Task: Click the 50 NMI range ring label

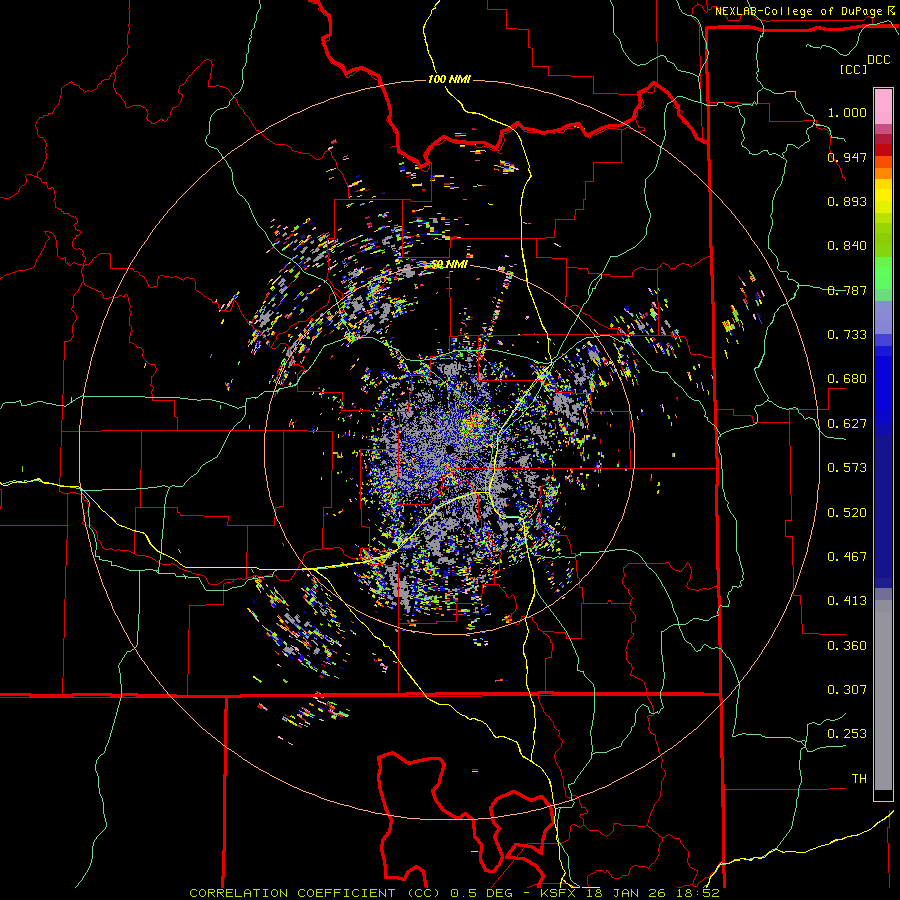Action: pos(449,264)
